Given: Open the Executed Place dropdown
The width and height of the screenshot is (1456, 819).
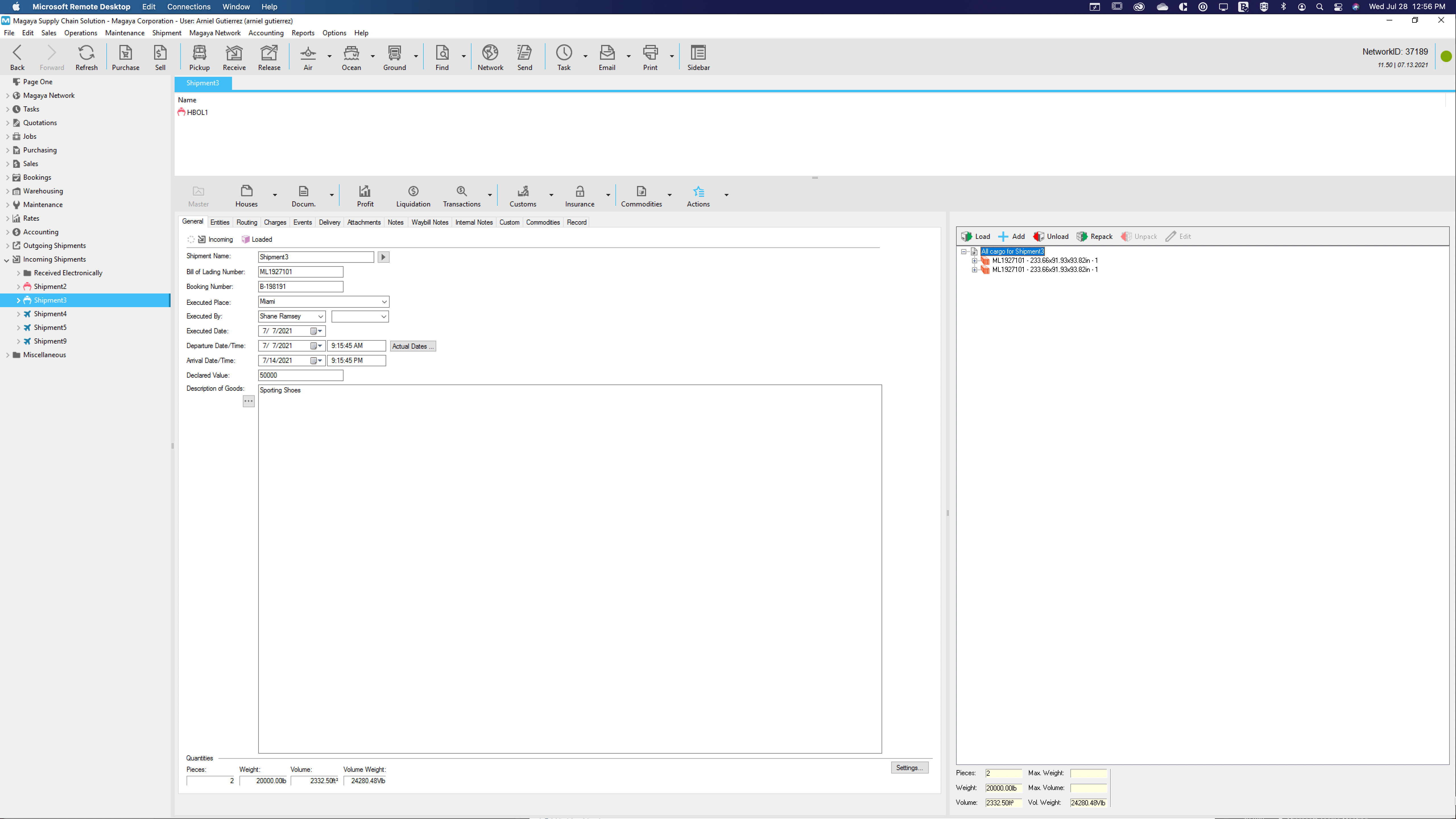Looking at the screenshot, I should pyautogui.click(x=384, y=302).
